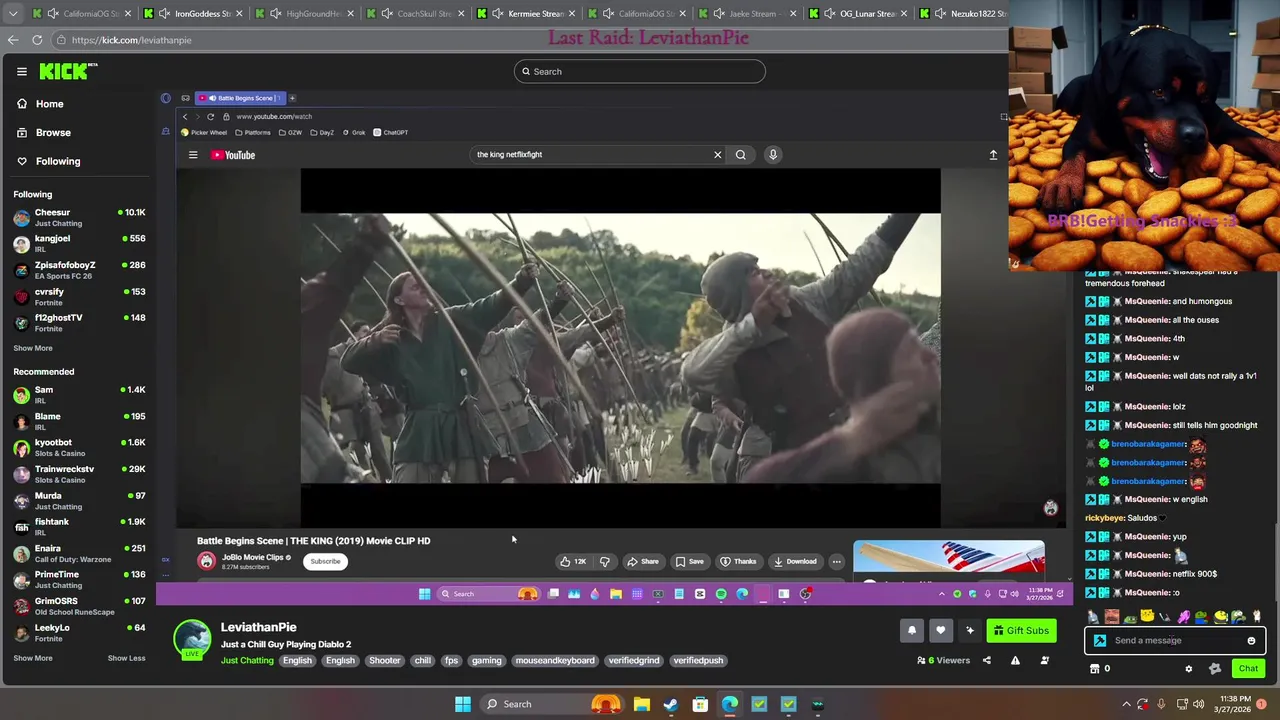Follow LeviathanPie with the heart button

pos(941,630)
